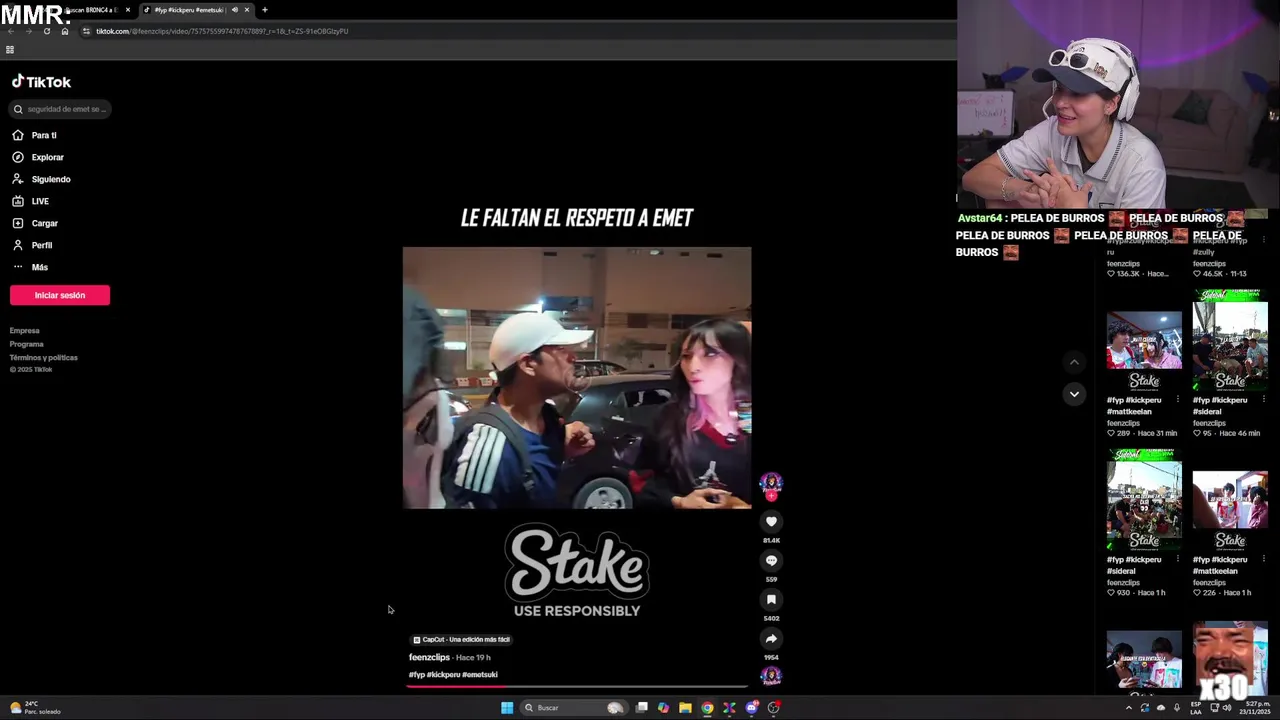Open options menu for 95 likes video
Viewport: 1280px width, 720px height.
point(1263,400)
